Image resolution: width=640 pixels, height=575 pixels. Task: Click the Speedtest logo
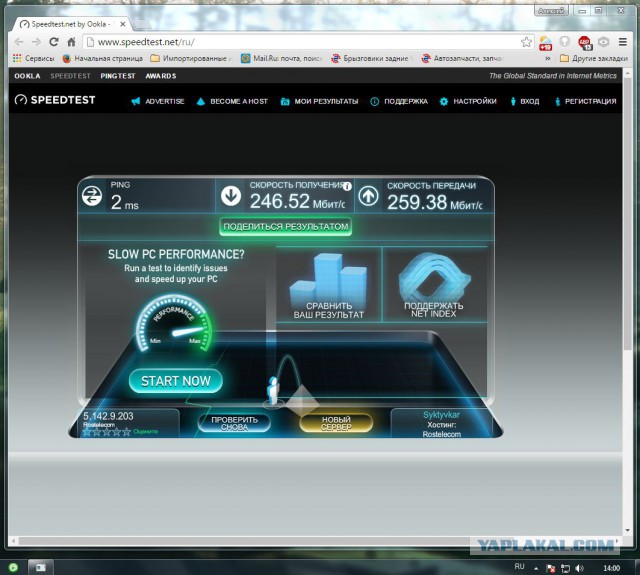pos(55,100)
